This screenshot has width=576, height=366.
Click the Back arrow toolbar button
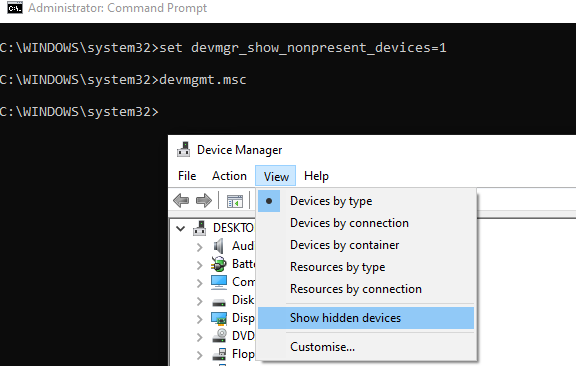coord(181,201)
